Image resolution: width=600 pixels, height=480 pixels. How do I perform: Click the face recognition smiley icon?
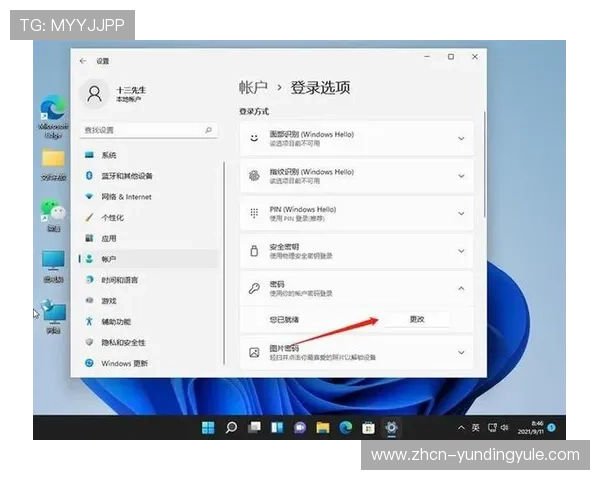pos(254,138)
